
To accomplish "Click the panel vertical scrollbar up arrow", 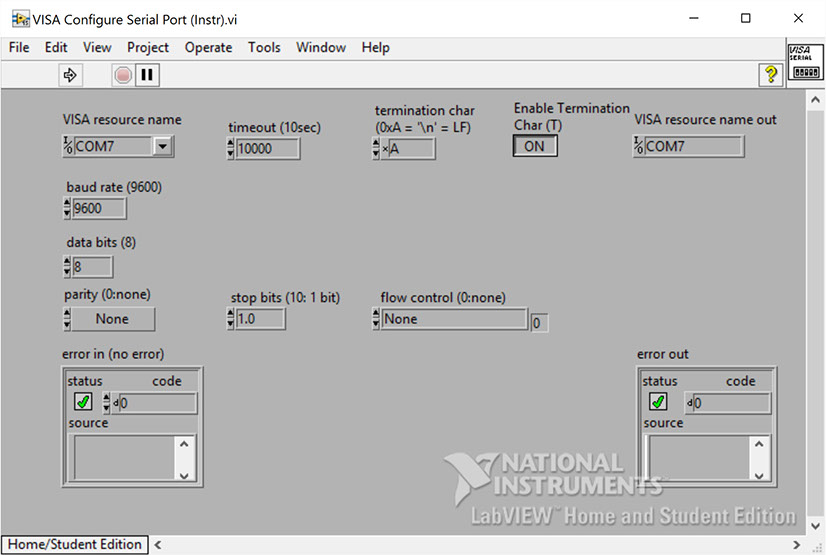I will tap(815, 100).
